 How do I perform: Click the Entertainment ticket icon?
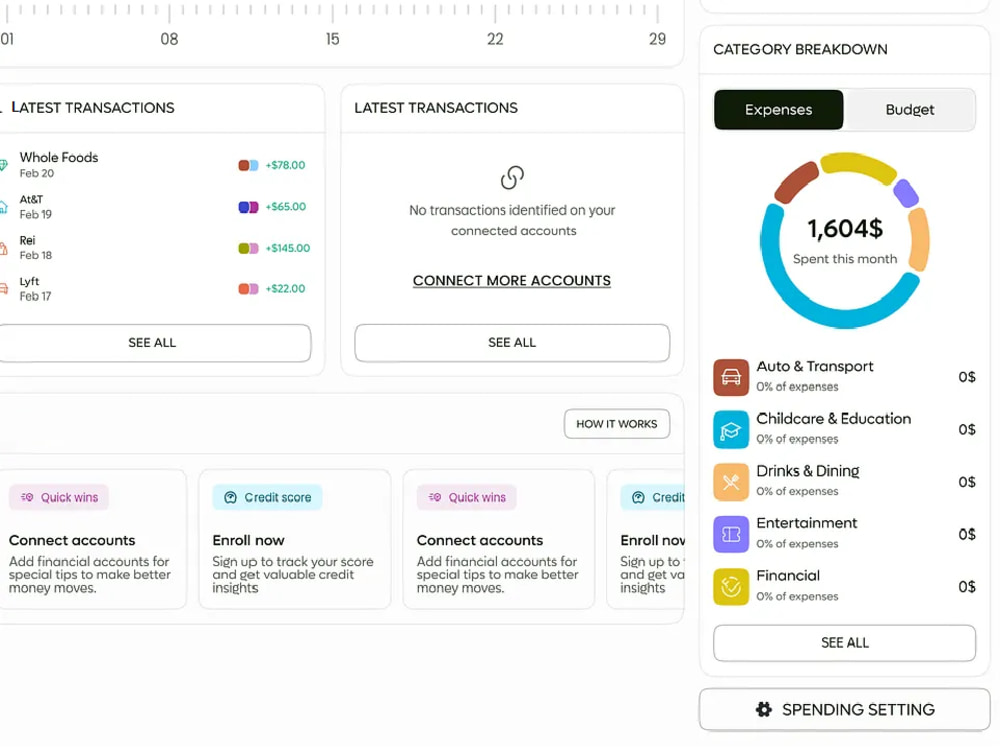[x=730, y=534]
